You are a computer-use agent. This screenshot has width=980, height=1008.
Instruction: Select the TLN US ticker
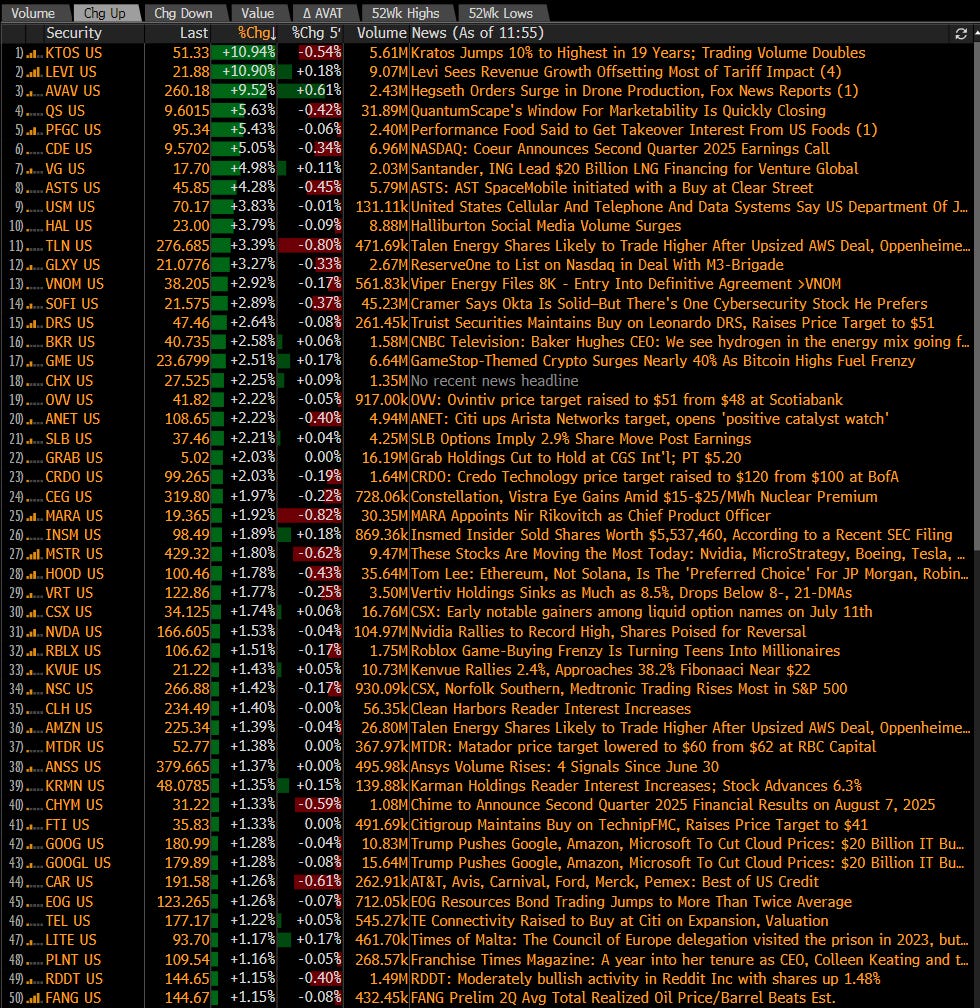69,246
